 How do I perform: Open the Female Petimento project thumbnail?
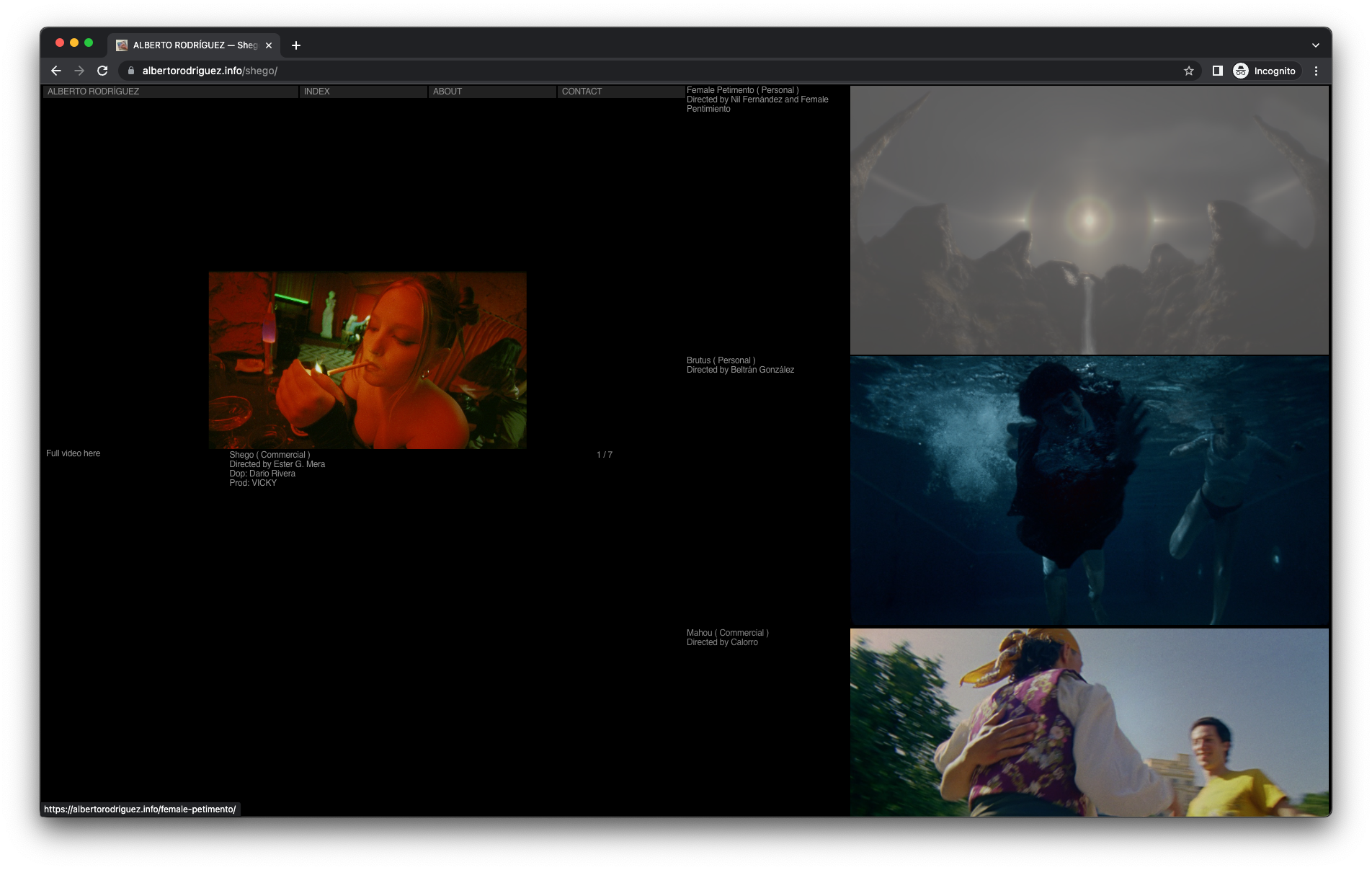click(x=1089, y=220)
